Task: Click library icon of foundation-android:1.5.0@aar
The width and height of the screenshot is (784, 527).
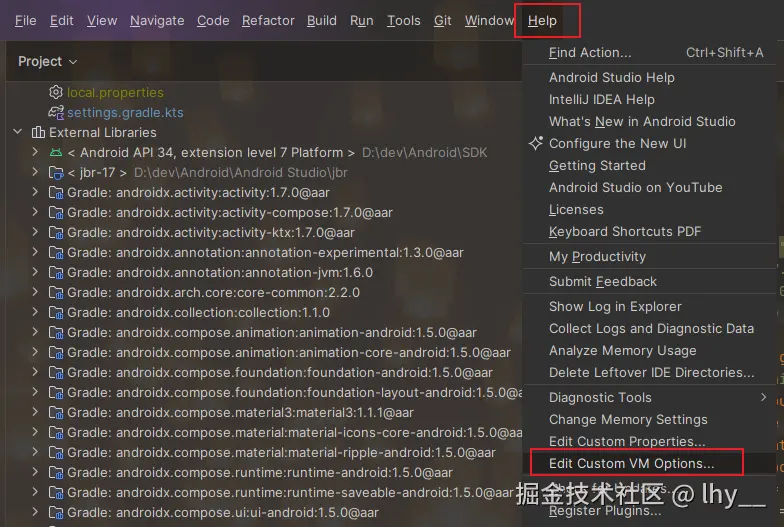Action: 56,372
